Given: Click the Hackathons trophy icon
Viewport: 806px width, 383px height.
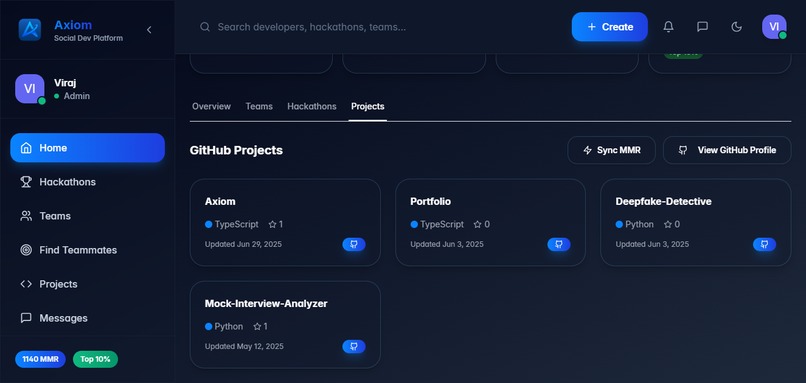Looking at the screenshot, I should point(26,182).
